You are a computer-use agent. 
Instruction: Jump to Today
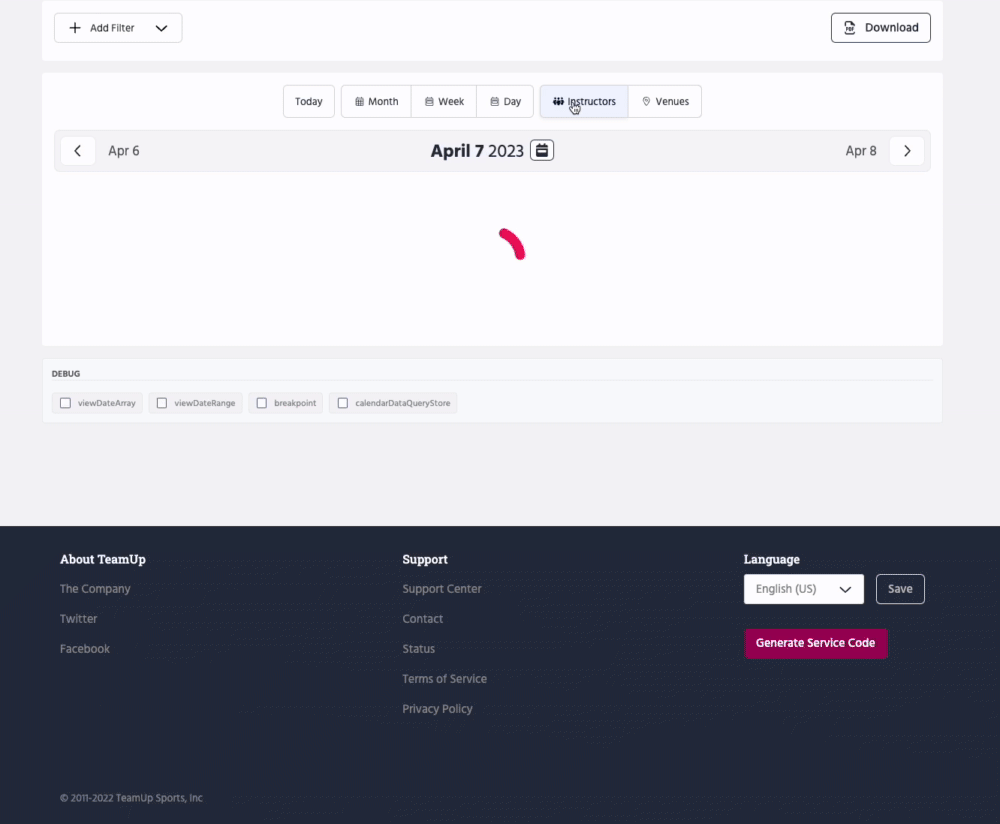tap(309, 102)
